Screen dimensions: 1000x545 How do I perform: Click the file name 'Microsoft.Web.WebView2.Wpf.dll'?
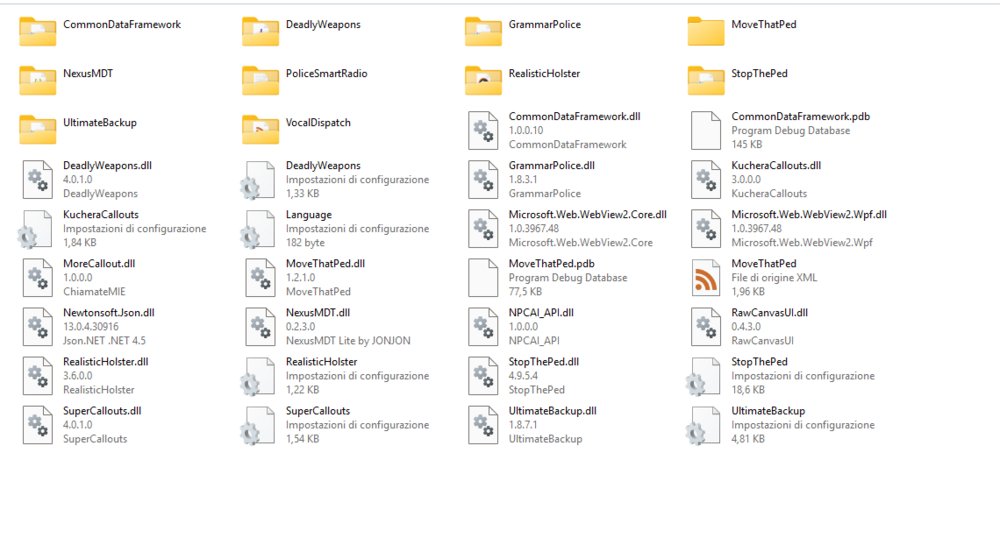(809, 215)
